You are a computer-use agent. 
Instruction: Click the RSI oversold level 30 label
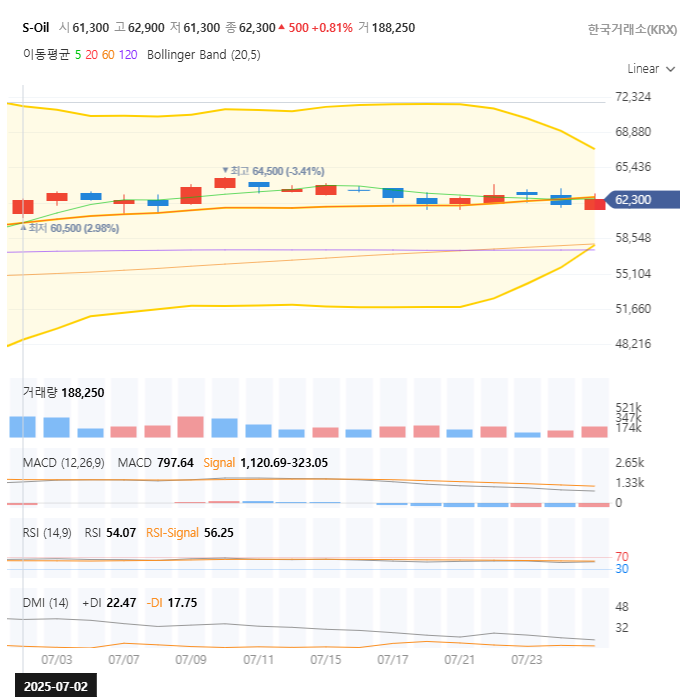point(622,569)
